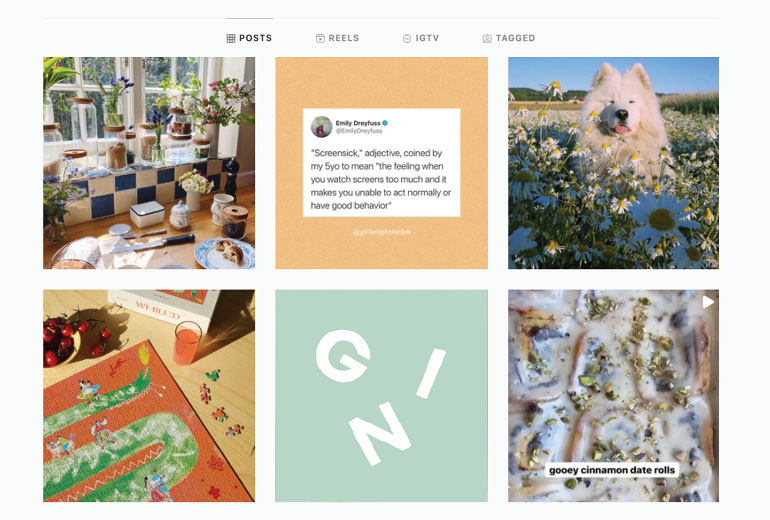Open the jigsaw puzzle with cherries post
The image size is (770, 520).
pos(149,396)
